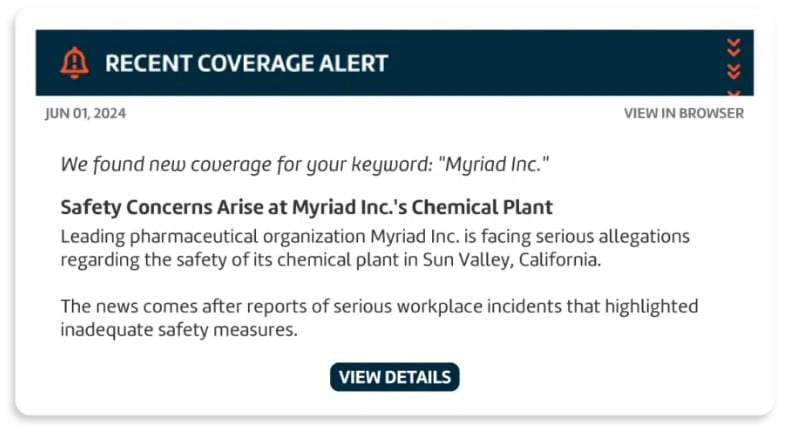The width and height of the screenshot is (791, 426).
Task: Select the Jun 01, 2024 date label
Action: 86,113
